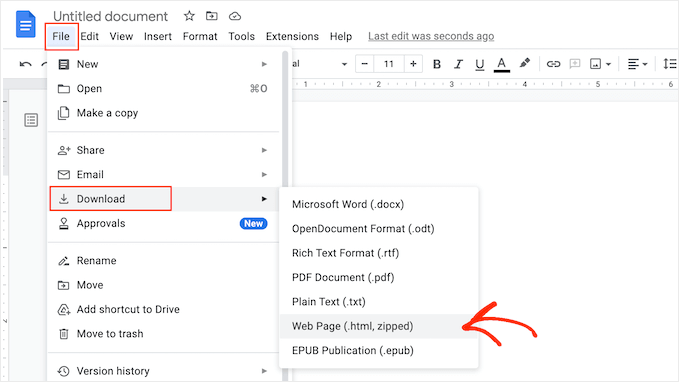The width and height of the screenshot is (680, 383).
Task: Click the move to folder icon
Action: (212, 16)
